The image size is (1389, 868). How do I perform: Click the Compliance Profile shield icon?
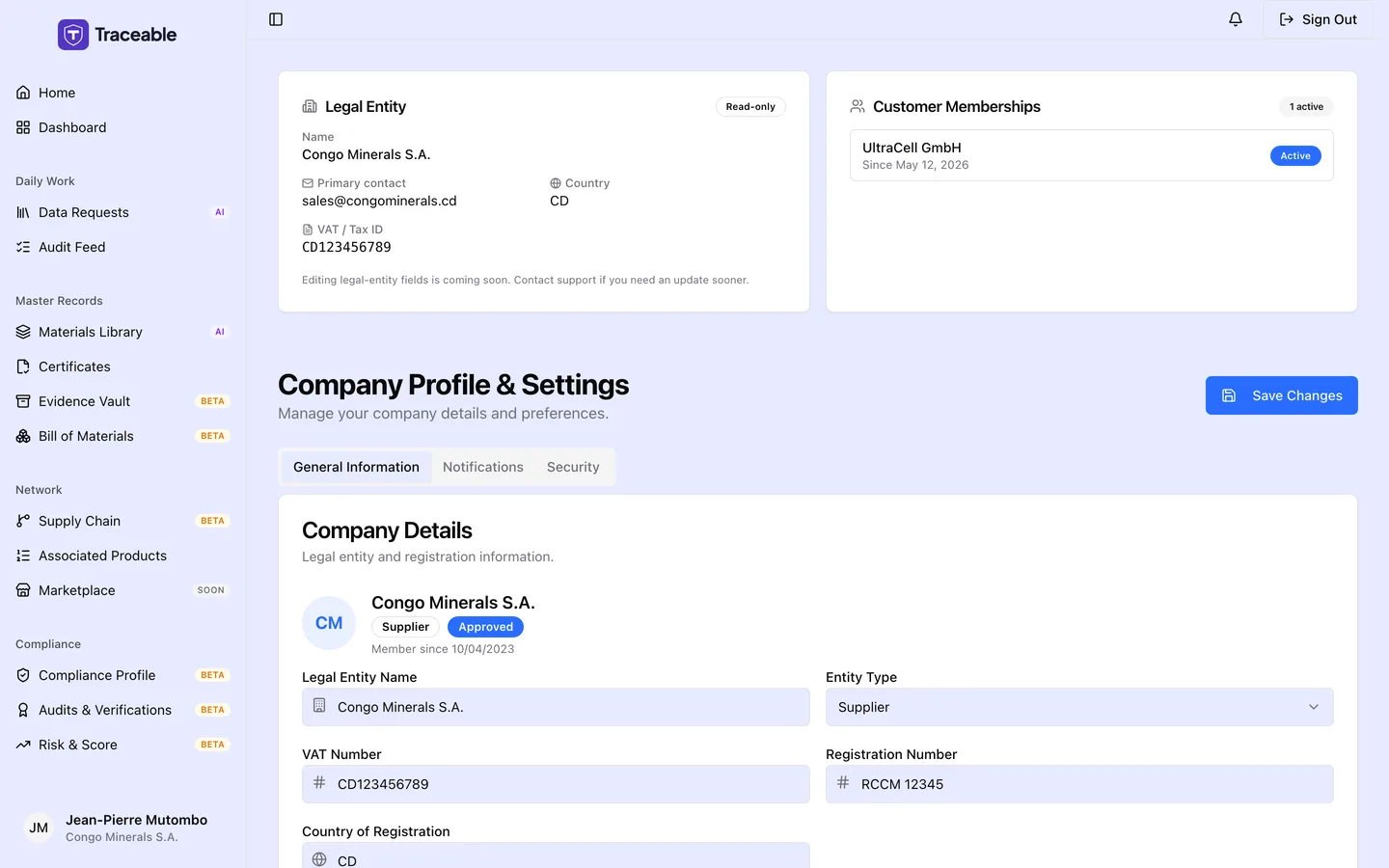tap(23, 675)
